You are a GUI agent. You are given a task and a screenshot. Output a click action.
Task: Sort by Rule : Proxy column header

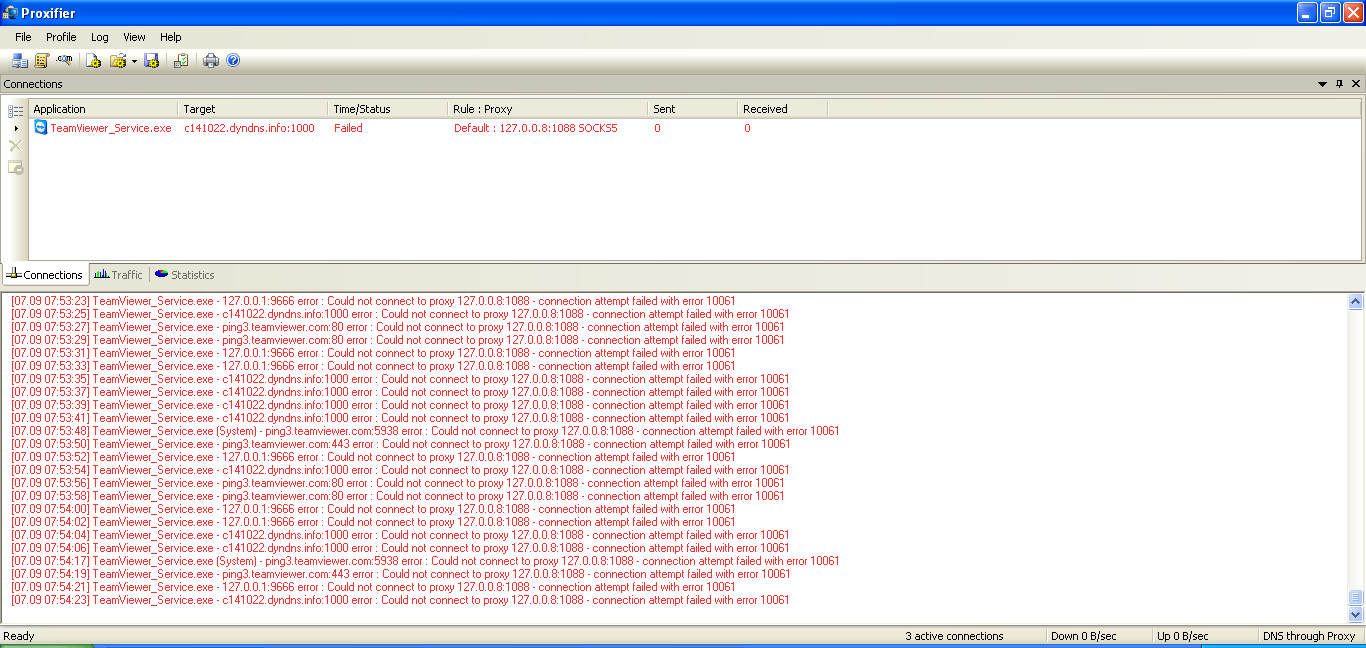pos(547,109)
